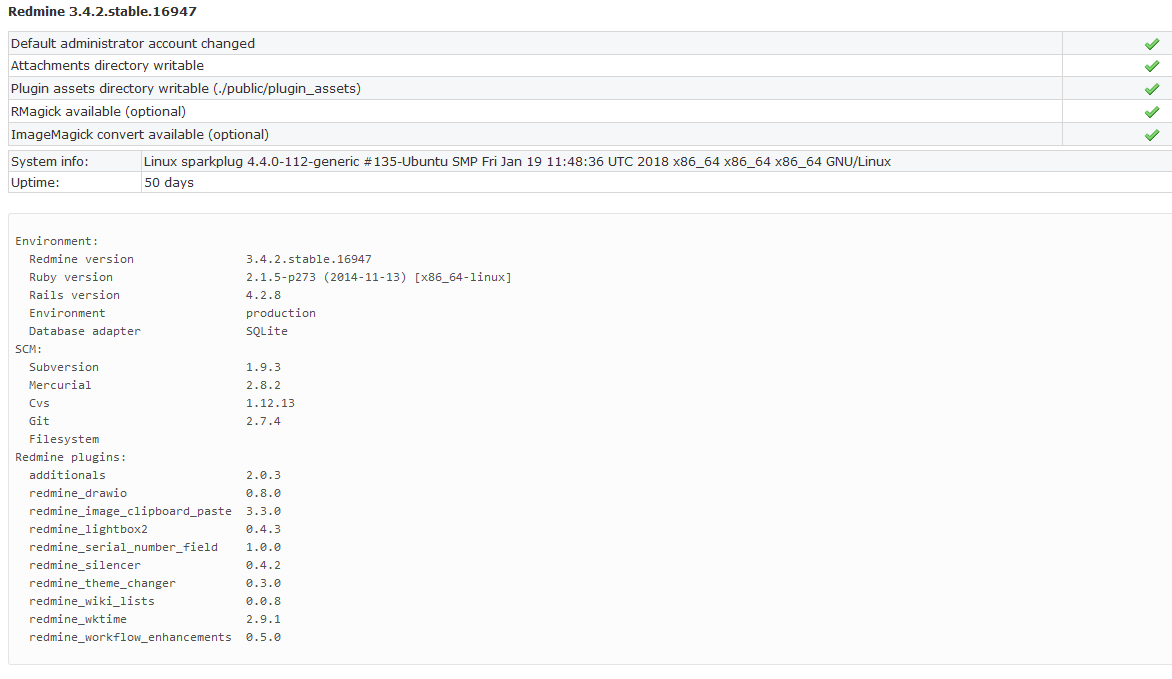Image resolution: width=1172 pixels, height=679 pixels.
Task: Click the Uptime label cell
Action: click(75, 182)
